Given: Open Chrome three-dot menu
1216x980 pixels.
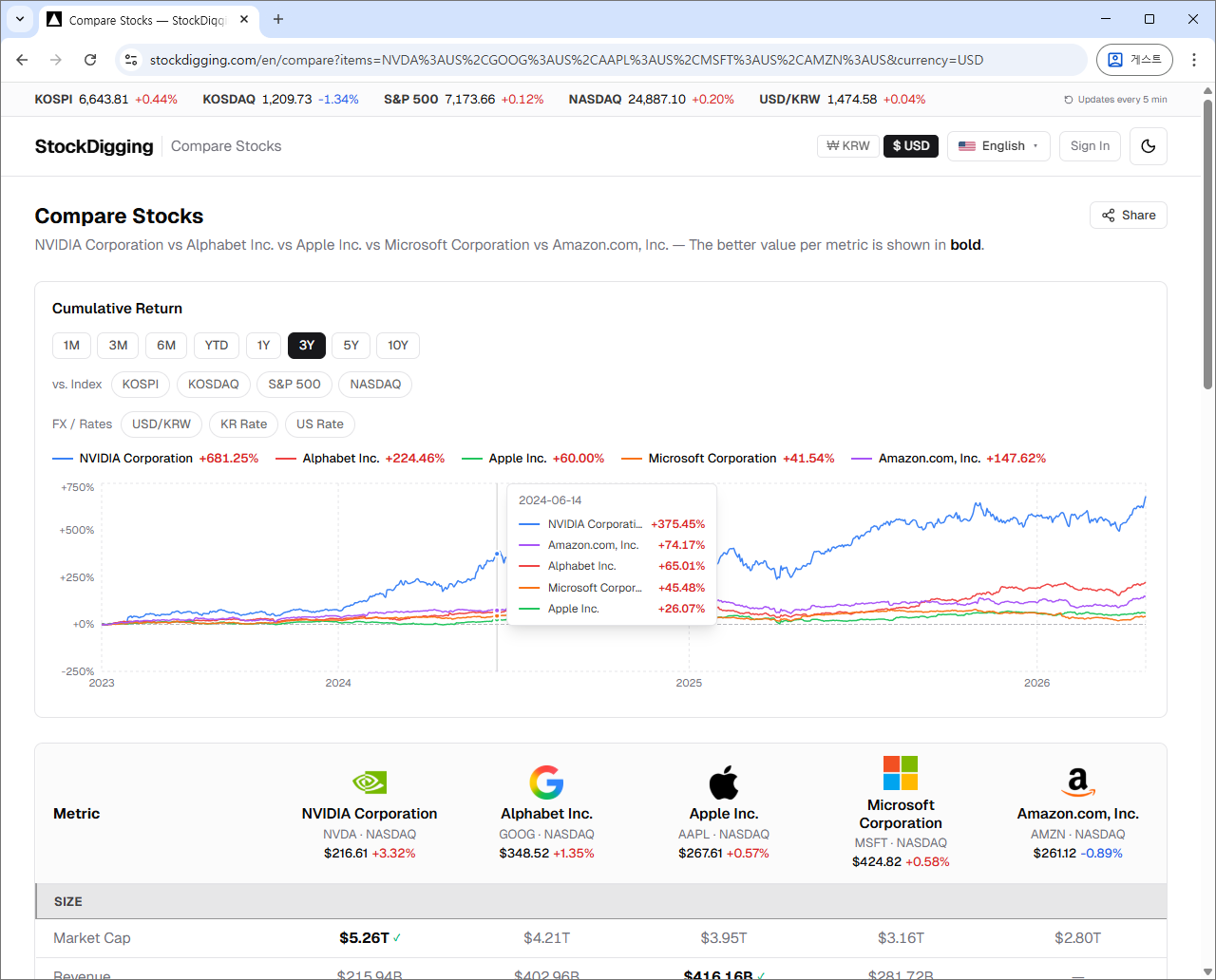Looking at the screenshot, I should tap(1194, 60).
